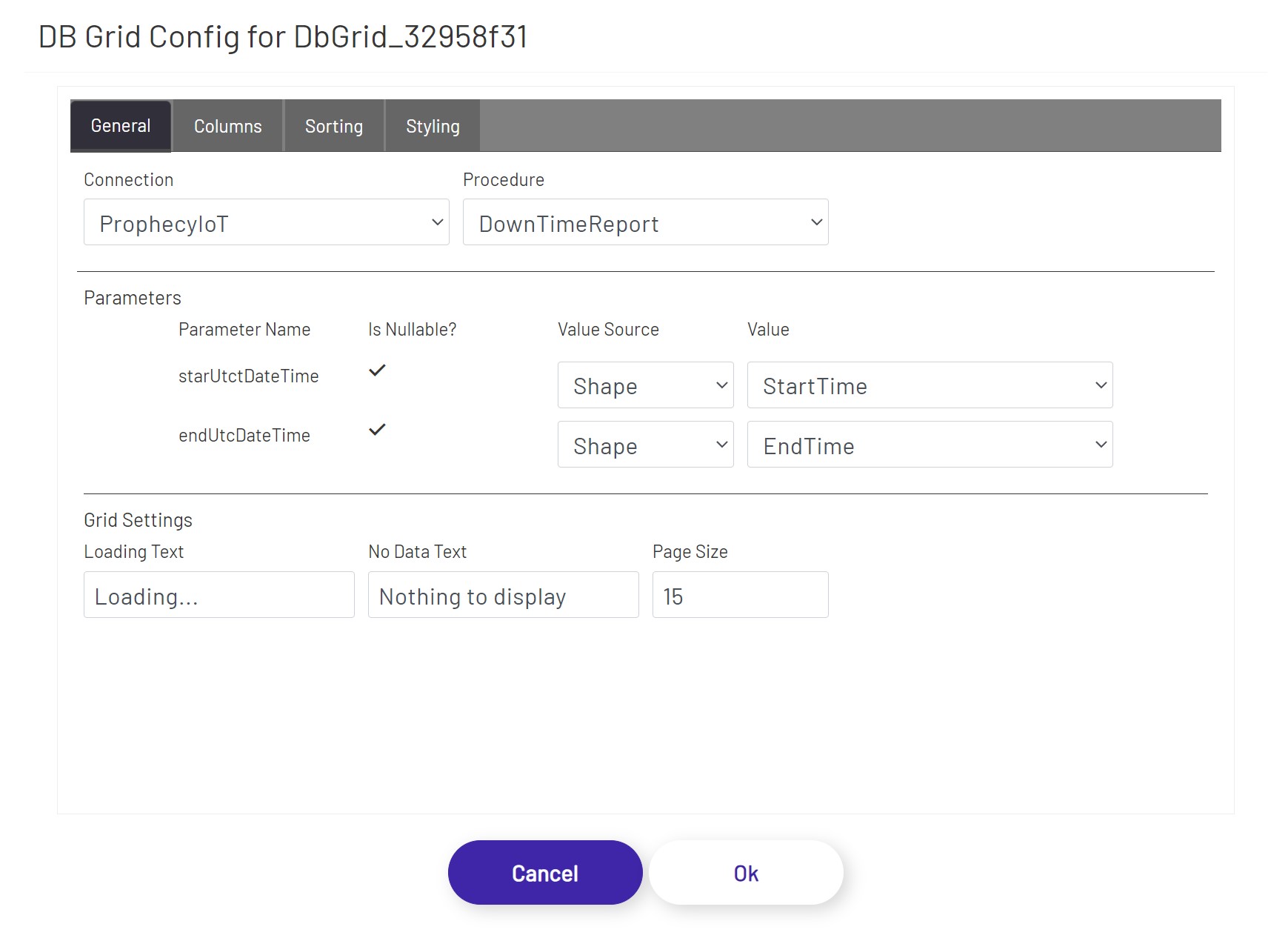Switch to the Columns tab
The height and width of the screenshot is (941, 1288).
tap(227, 125)
